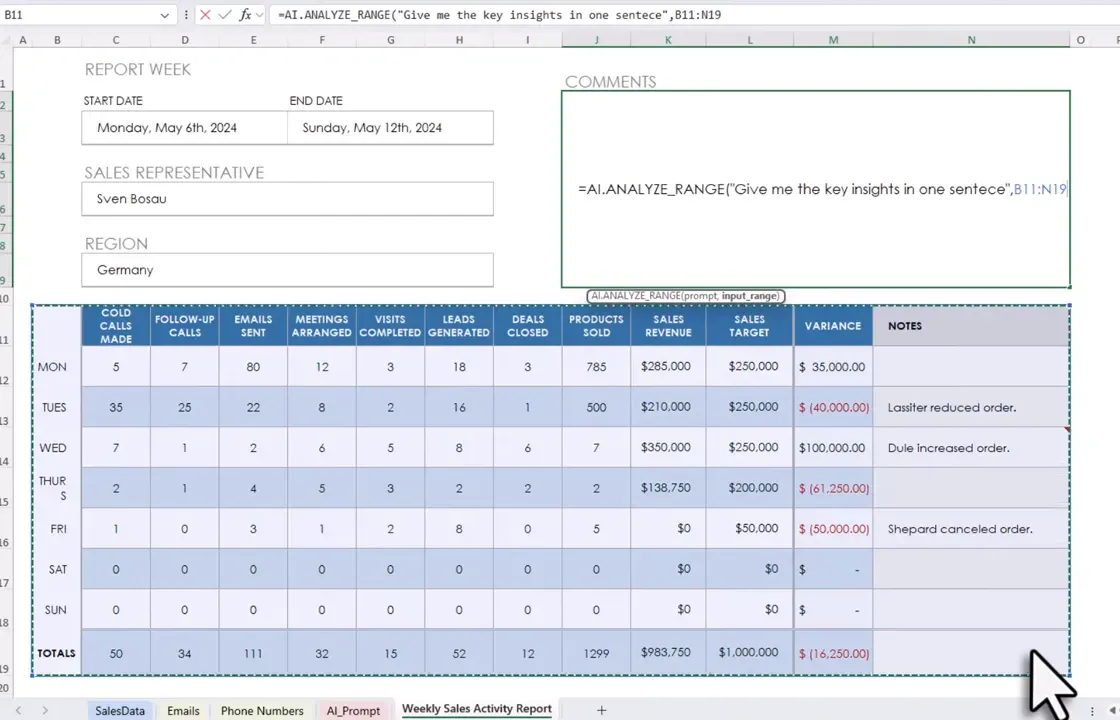Select the column K header
Screen dimensions: 1120x720
coord(668,40)
